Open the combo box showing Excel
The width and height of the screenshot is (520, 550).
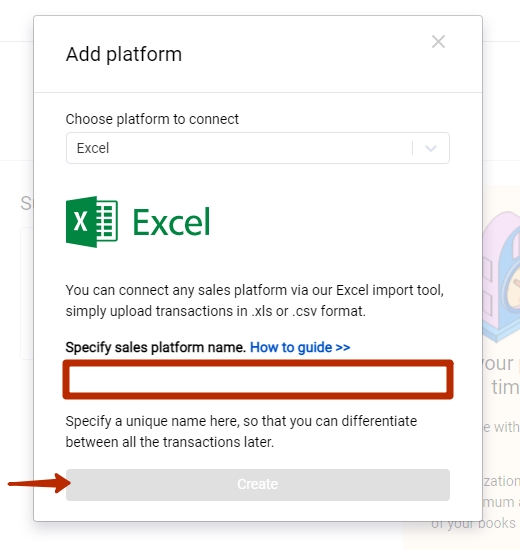(258, 148)
